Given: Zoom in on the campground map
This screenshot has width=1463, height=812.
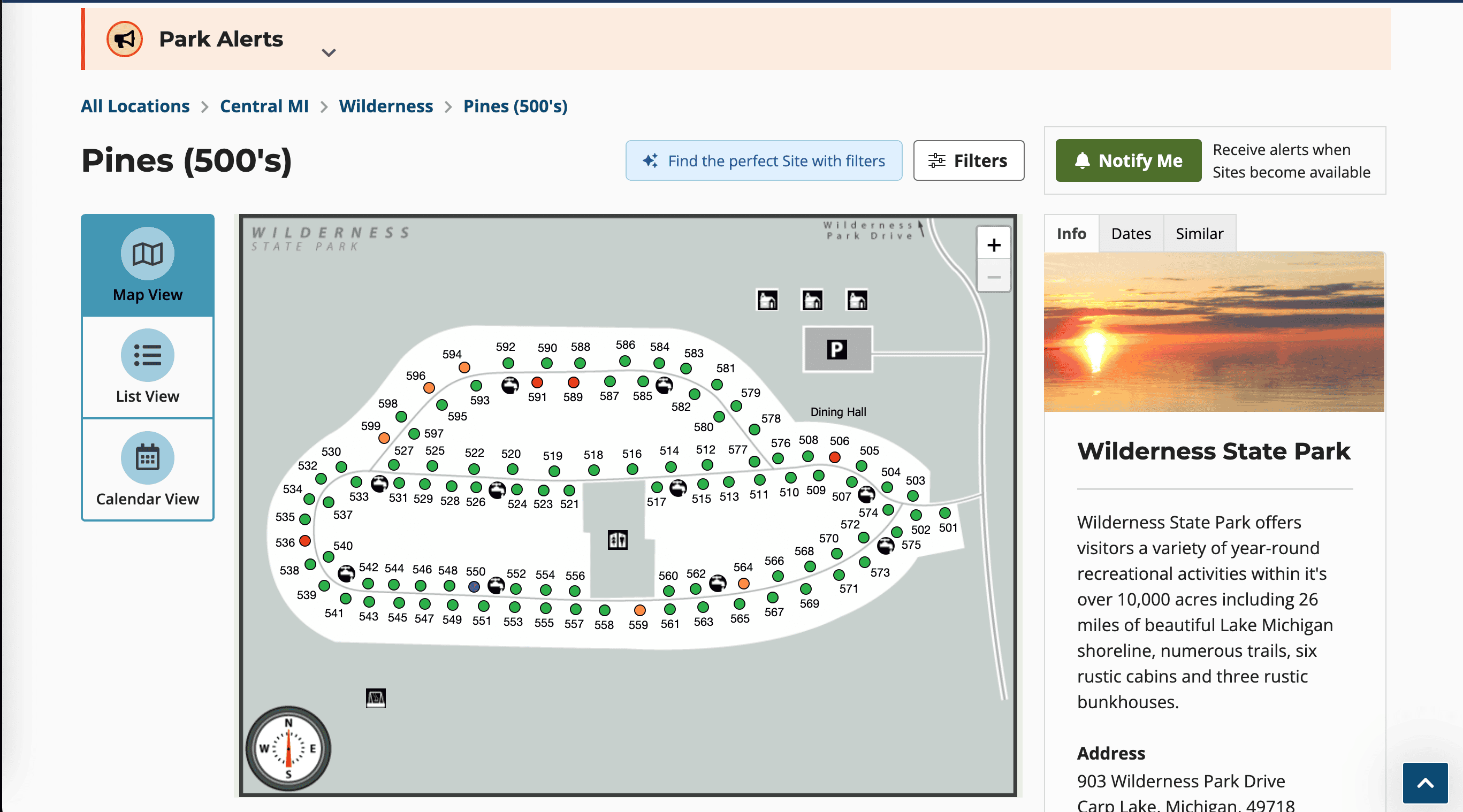Looking at the screenshot, I should coord(993,245).
